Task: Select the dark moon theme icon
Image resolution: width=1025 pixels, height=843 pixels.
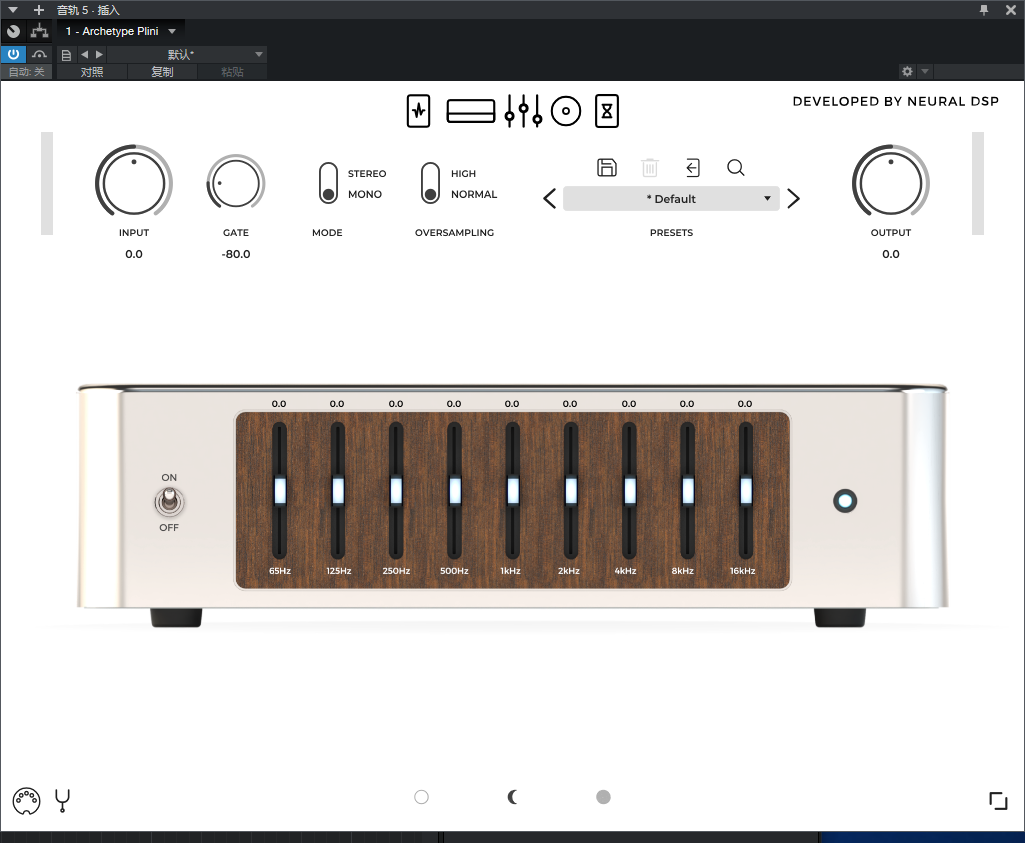Action: tap(513, 797)
